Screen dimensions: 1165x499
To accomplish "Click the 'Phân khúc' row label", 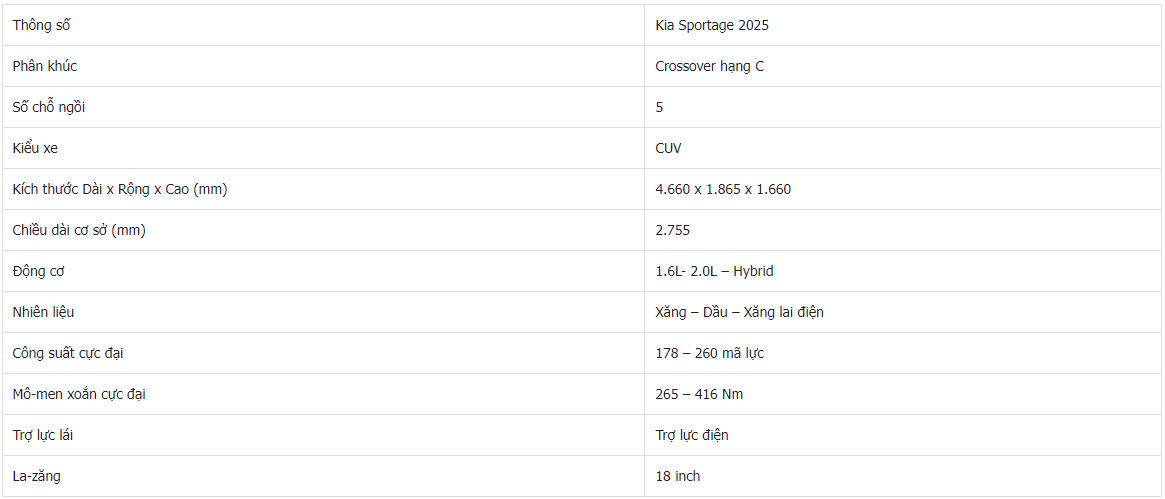I will tap(45, 66).
